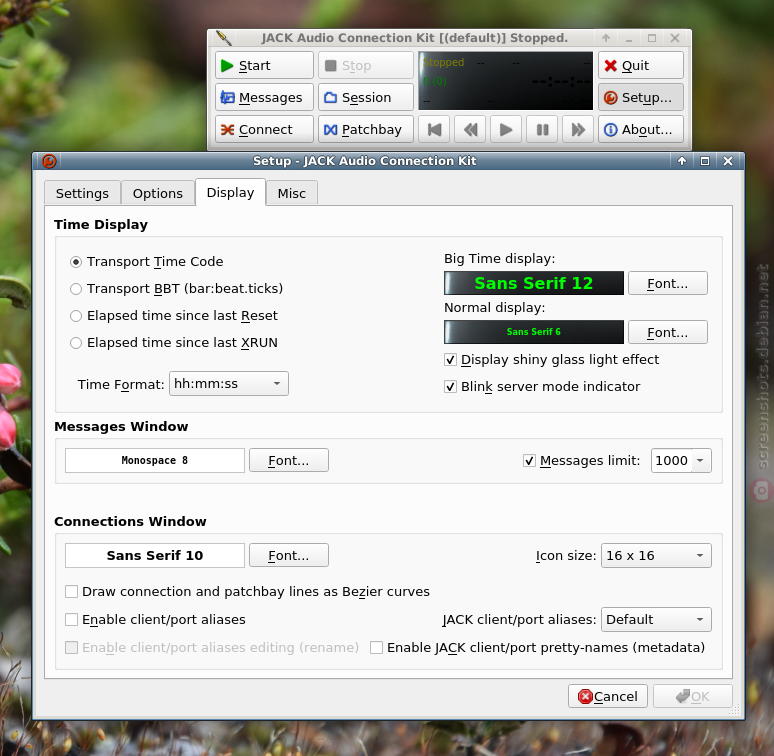
Task: Choose Elapsed time since last XRUN
Action: [x=174, y=343]
